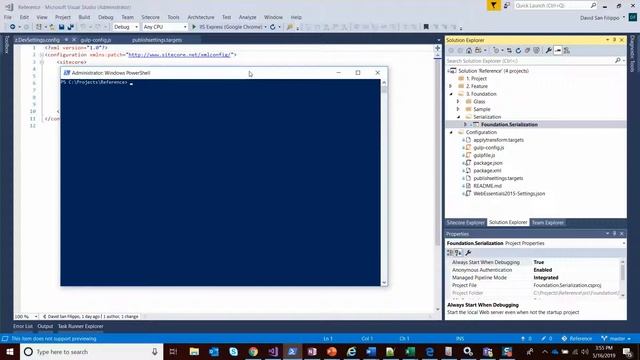
Task: Expand the Sample folder
Action: point(458,109)
